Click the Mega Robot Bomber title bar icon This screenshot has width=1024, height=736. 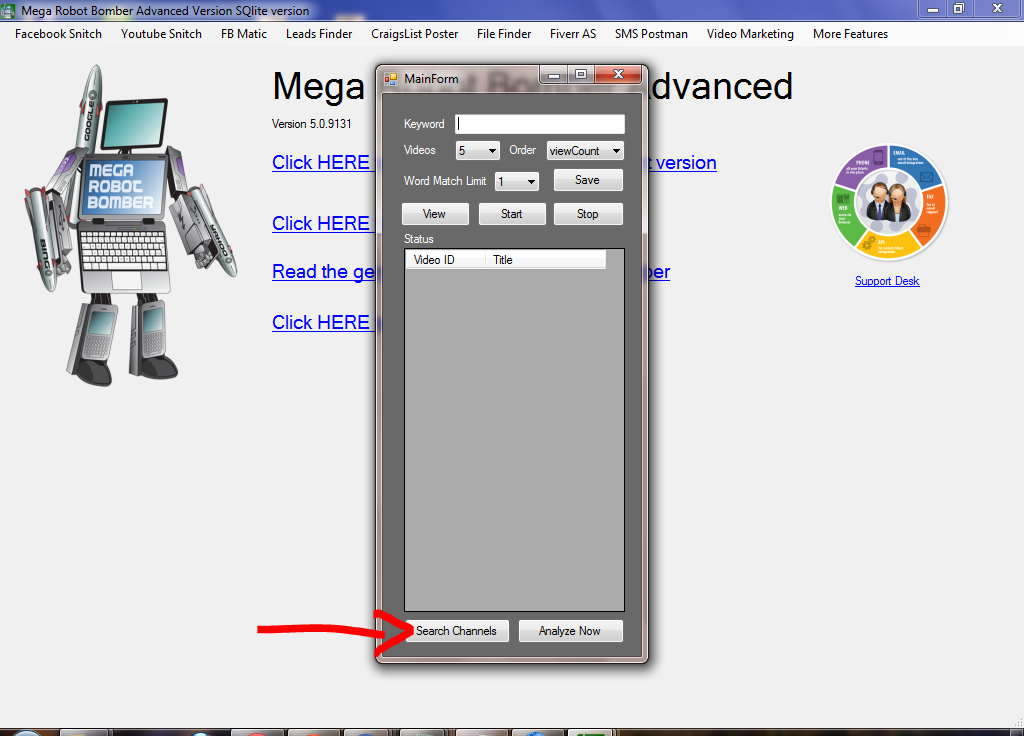point(8,10)
